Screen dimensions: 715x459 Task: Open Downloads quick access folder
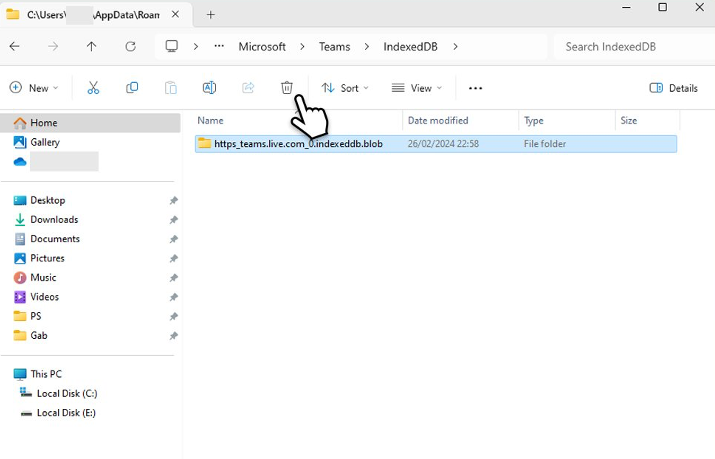click(54, 219)
